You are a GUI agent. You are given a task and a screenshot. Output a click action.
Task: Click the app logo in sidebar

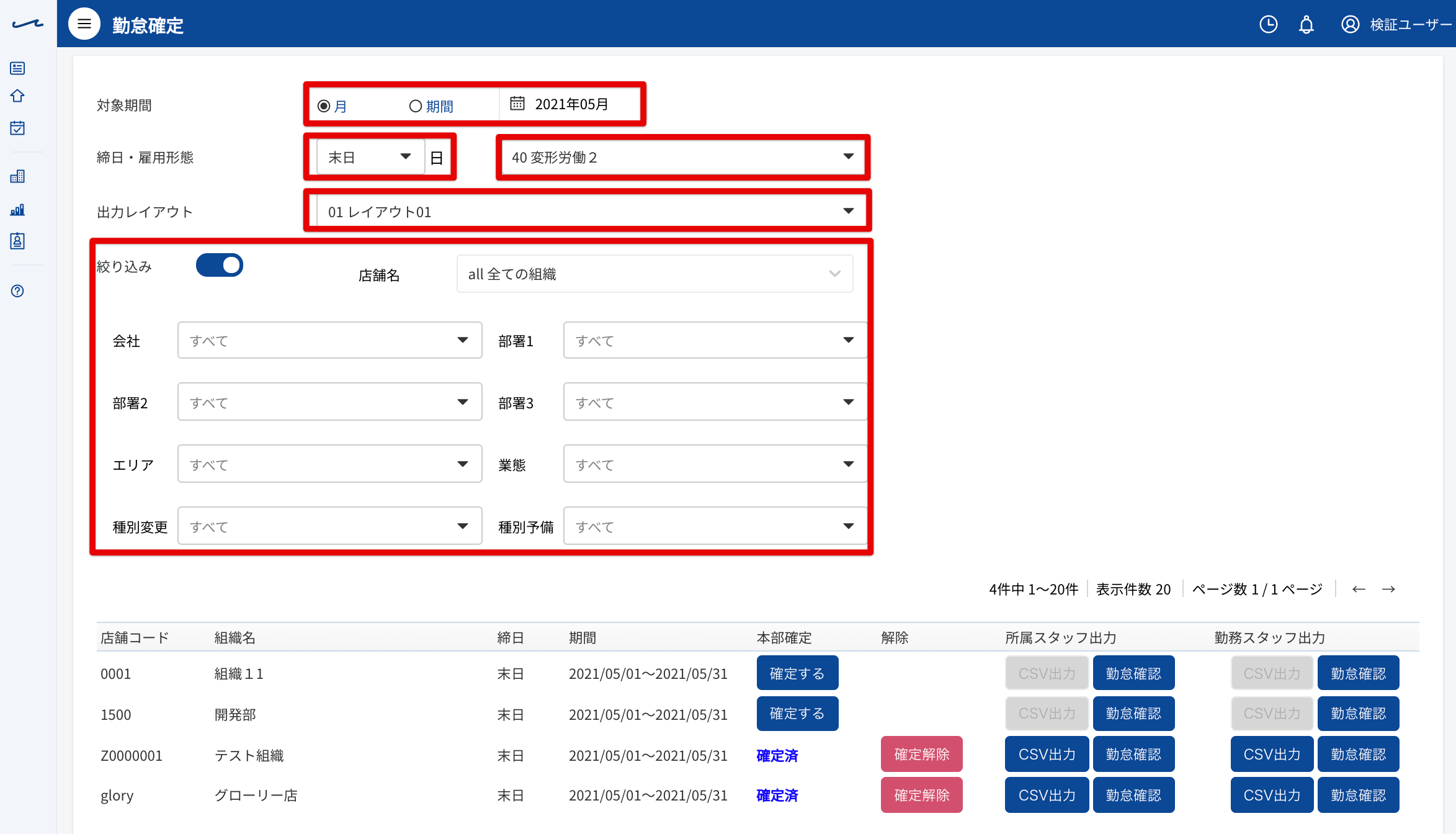coord(28,24)
